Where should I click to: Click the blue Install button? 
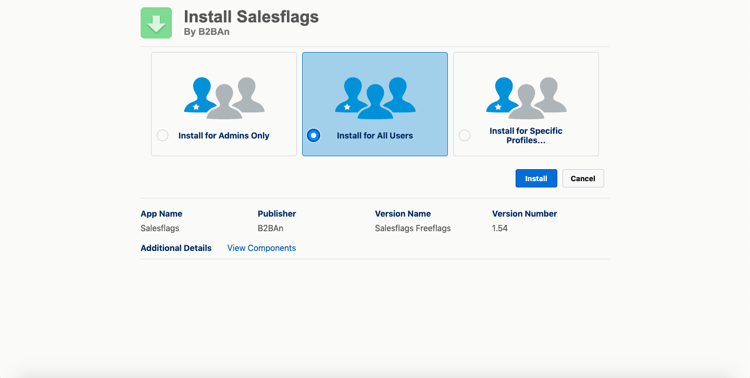(x=536, y=178)
